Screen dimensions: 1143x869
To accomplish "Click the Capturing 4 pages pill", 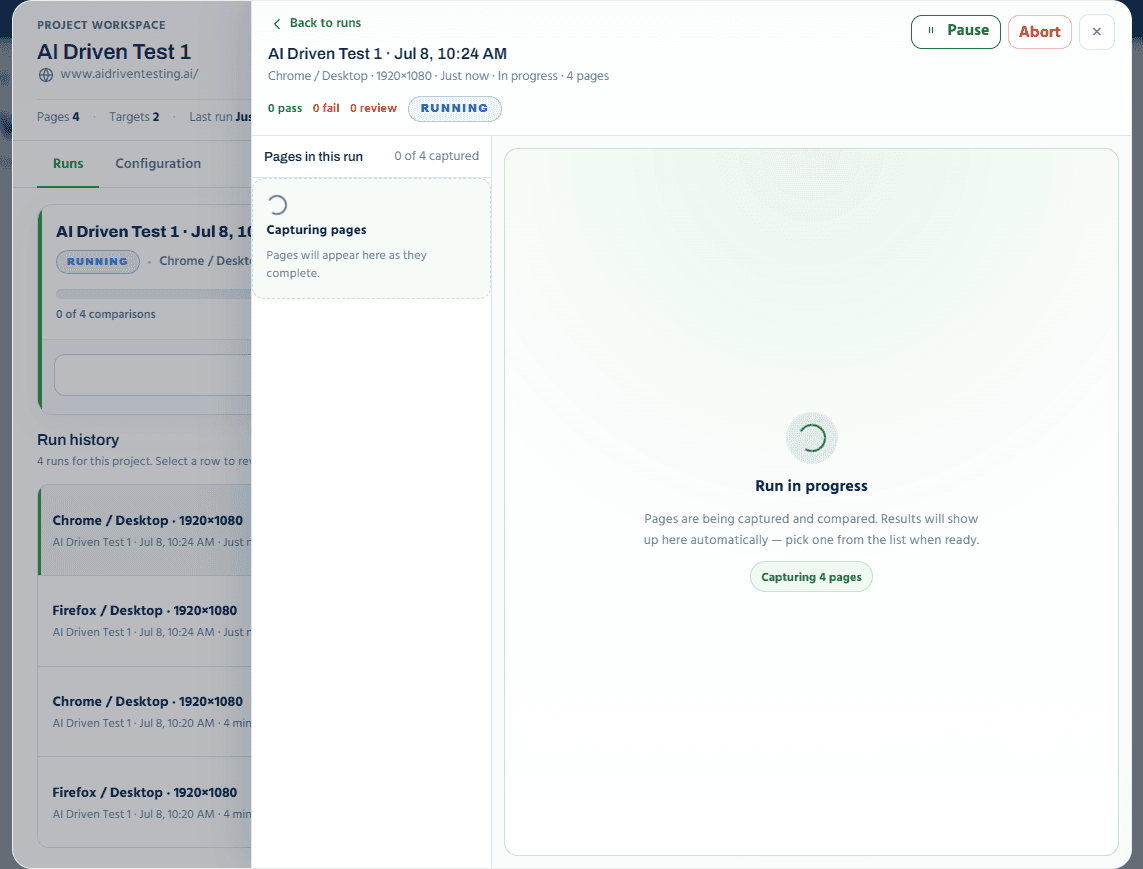I will point(811,577).
